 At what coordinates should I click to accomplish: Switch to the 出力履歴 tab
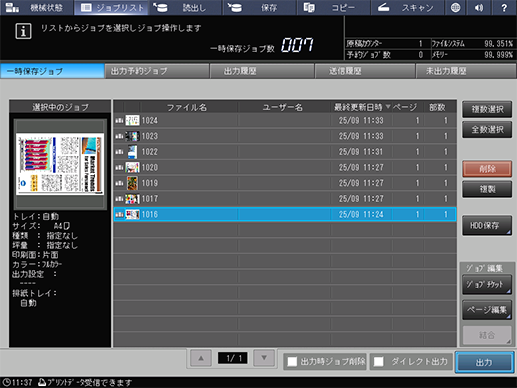pyautogui.click(x=262, y=71)
